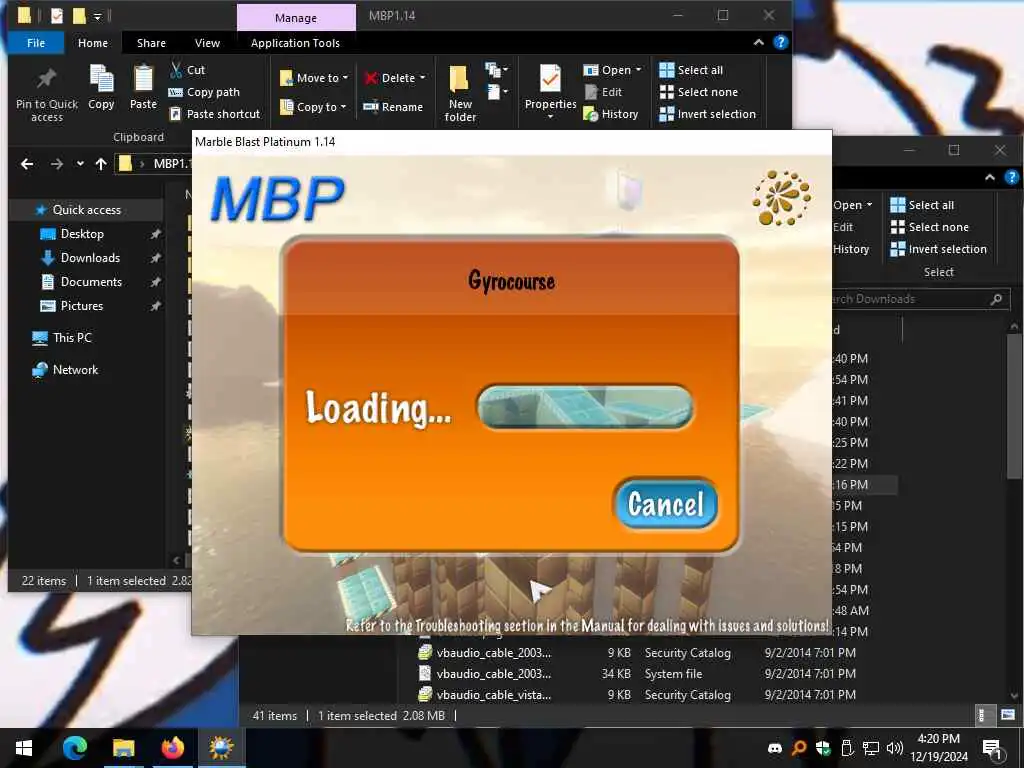Launch Firefox from taskbar
Image resolution: width=1024 pixels, height=768 pixels.
coord(172,748)
